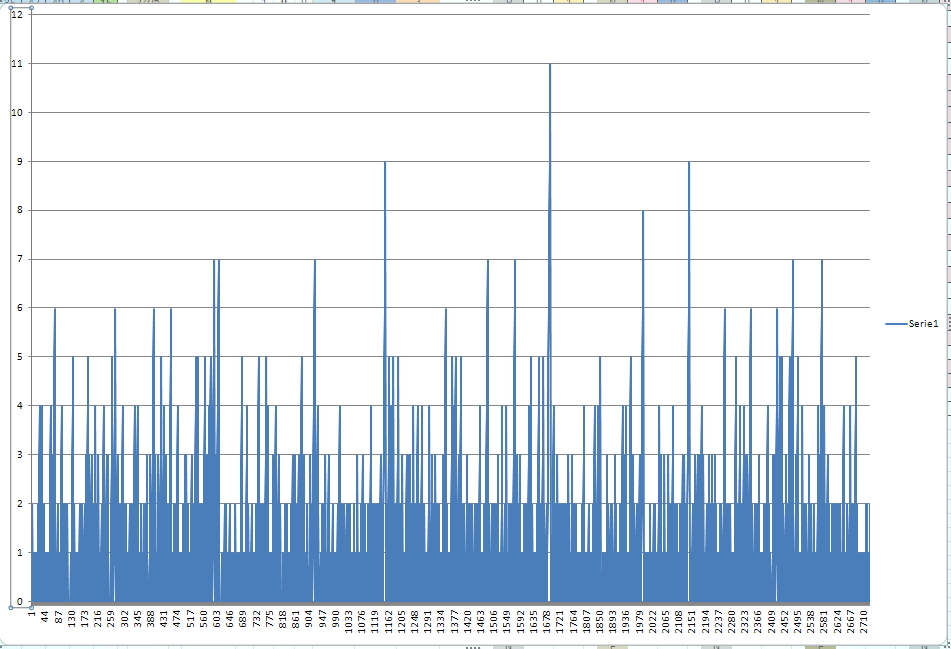Image resolution: width=951 pixels, height=649 pixels.
Task: Click the y-axis label 6
Action: click(x=20, y=308)
